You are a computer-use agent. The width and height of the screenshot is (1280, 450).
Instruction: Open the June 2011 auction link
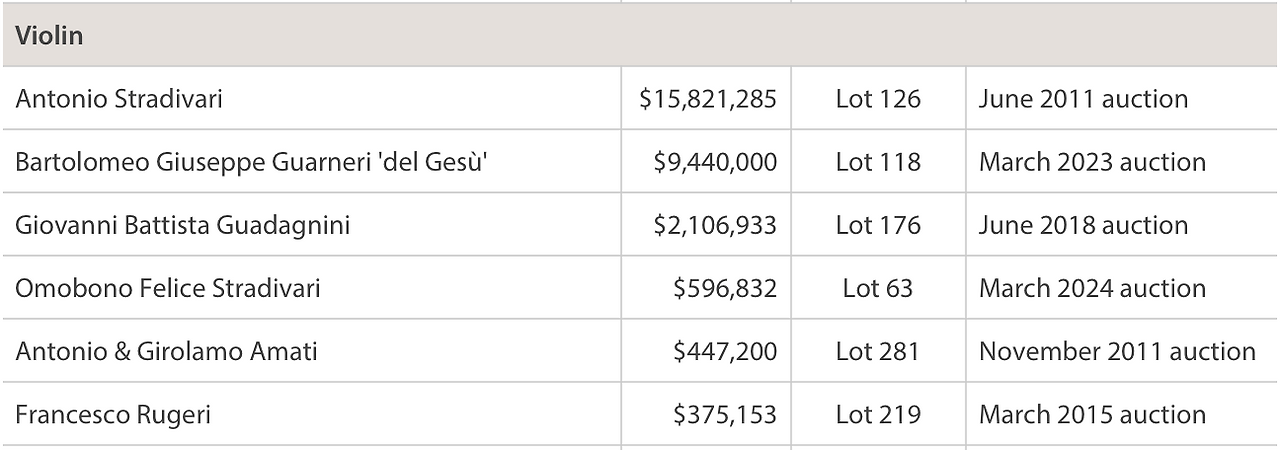tap(1083, 99)
